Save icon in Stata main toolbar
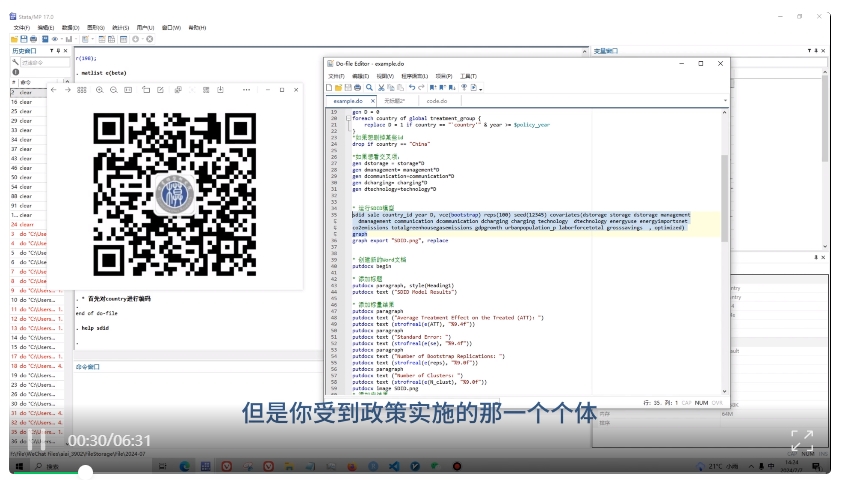Screen dimensions: 842x480 pyautogui.click(x=24, y=39)
